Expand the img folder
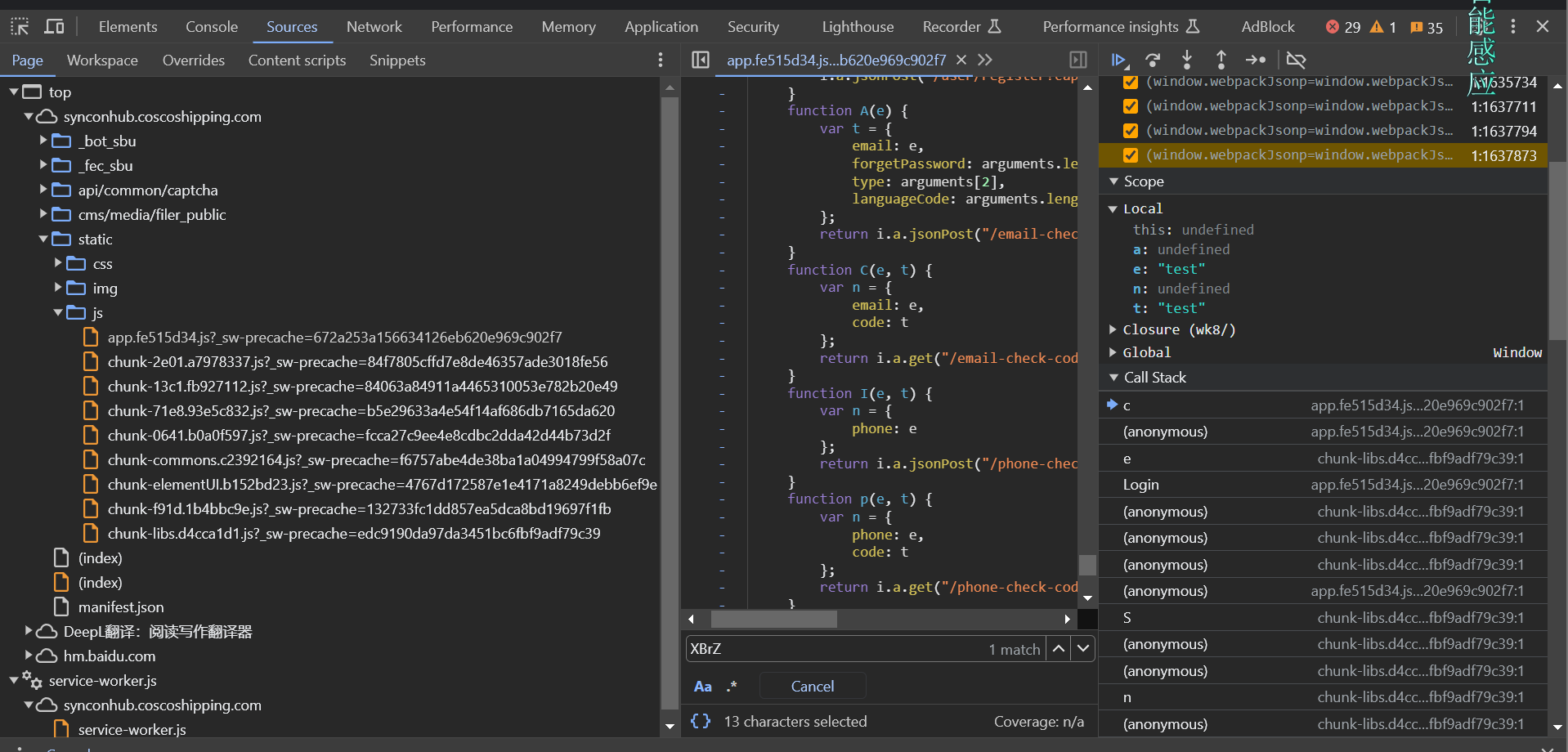Screen dimensions: 1568x752 (58, 288)
